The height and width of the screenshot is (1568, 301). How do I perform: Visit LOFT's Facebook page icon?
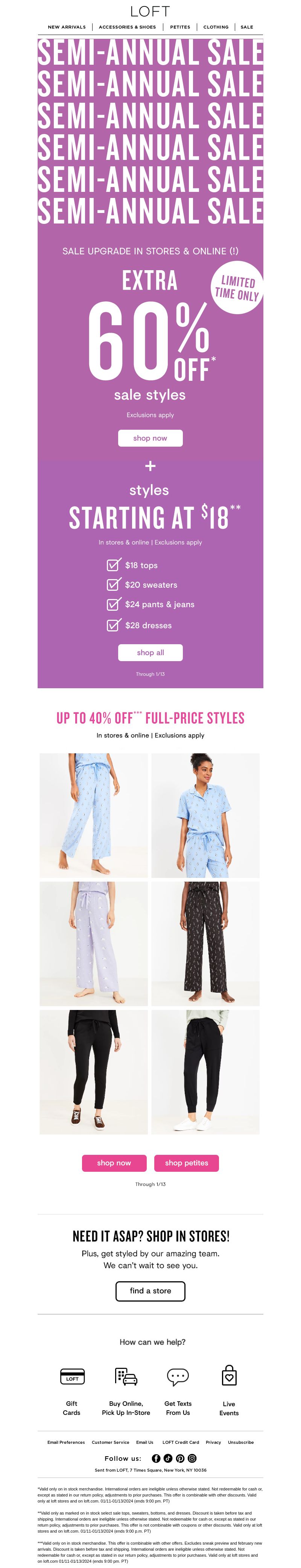156,1458
